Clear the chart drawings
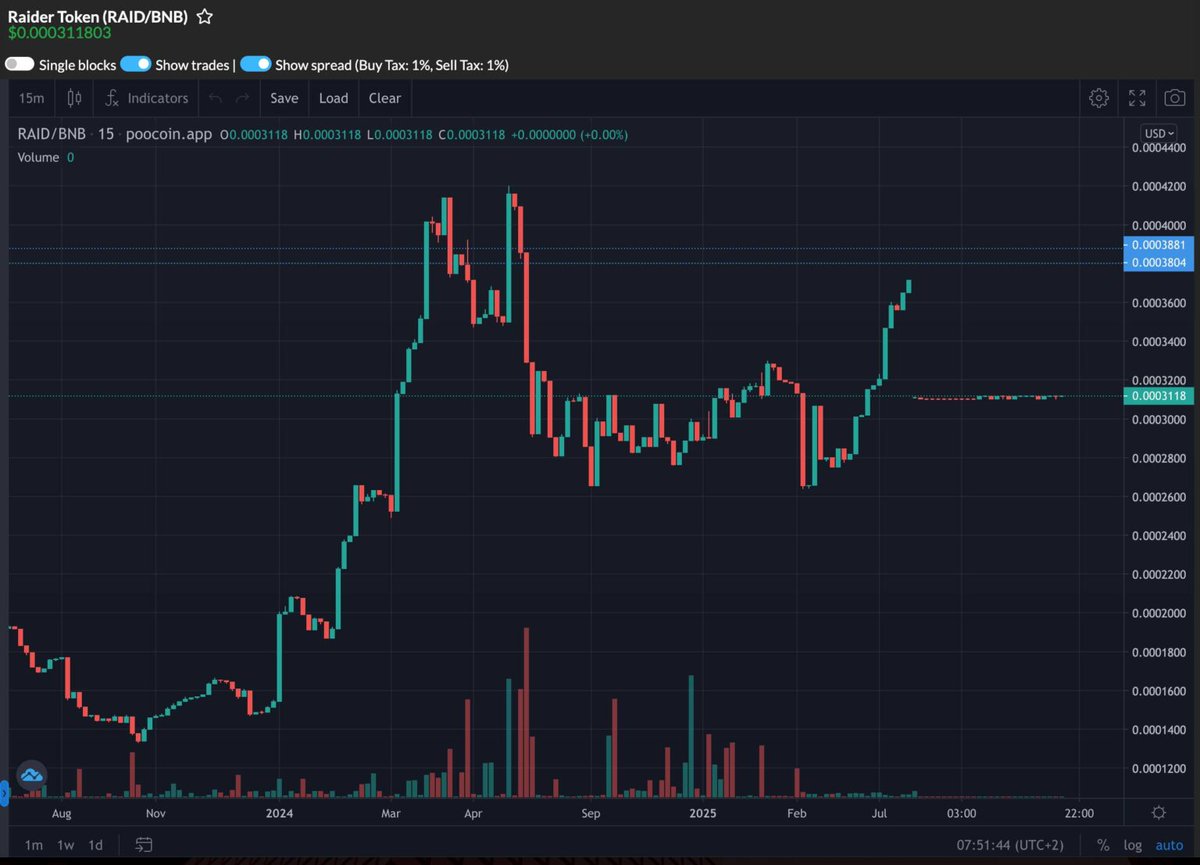Screen dimensions: 1200x865 [384, 98]
